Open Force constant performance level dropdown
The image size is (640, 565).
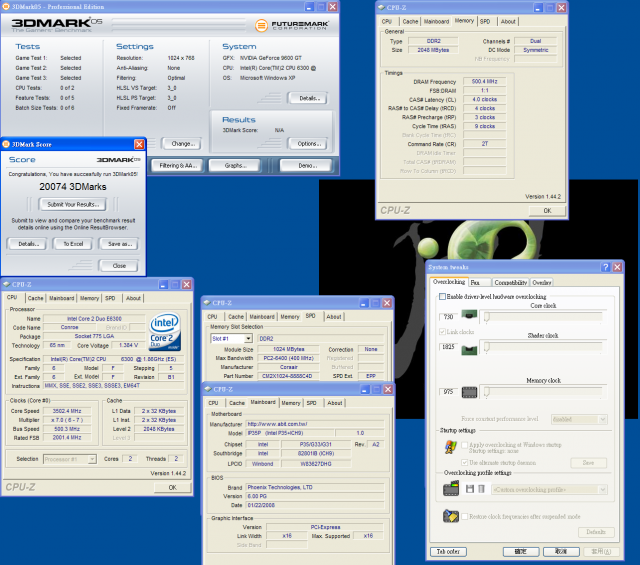click(x=602, y=419)
